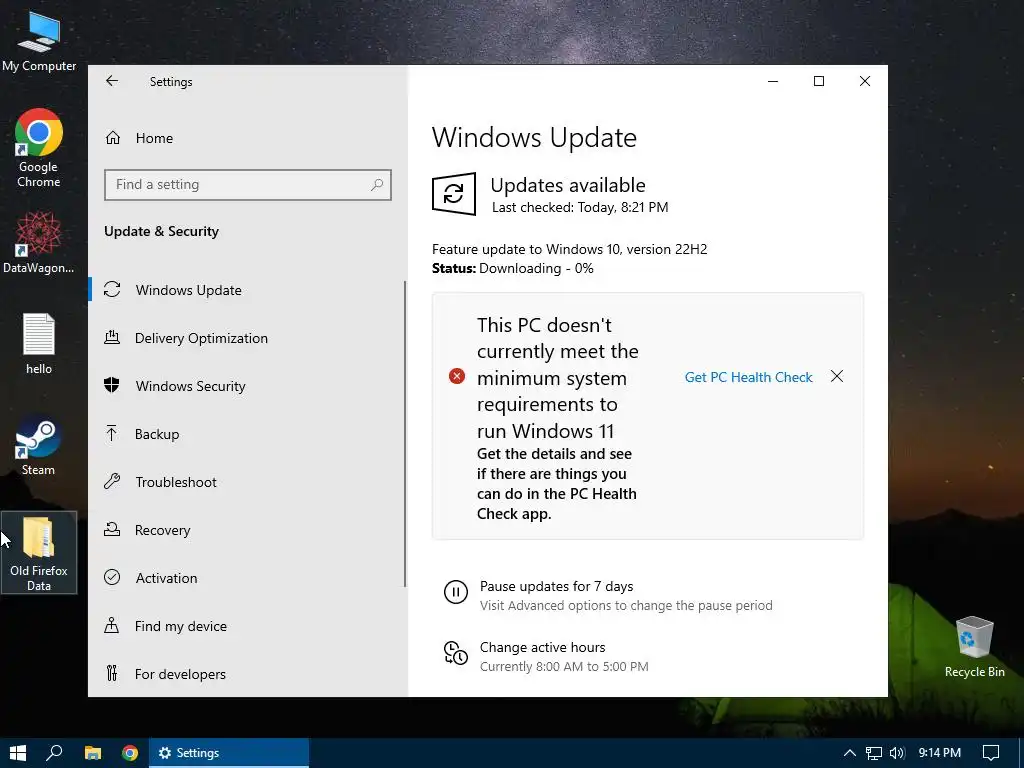
Task: Open Change active hours
Action: [x=543, y=647]
